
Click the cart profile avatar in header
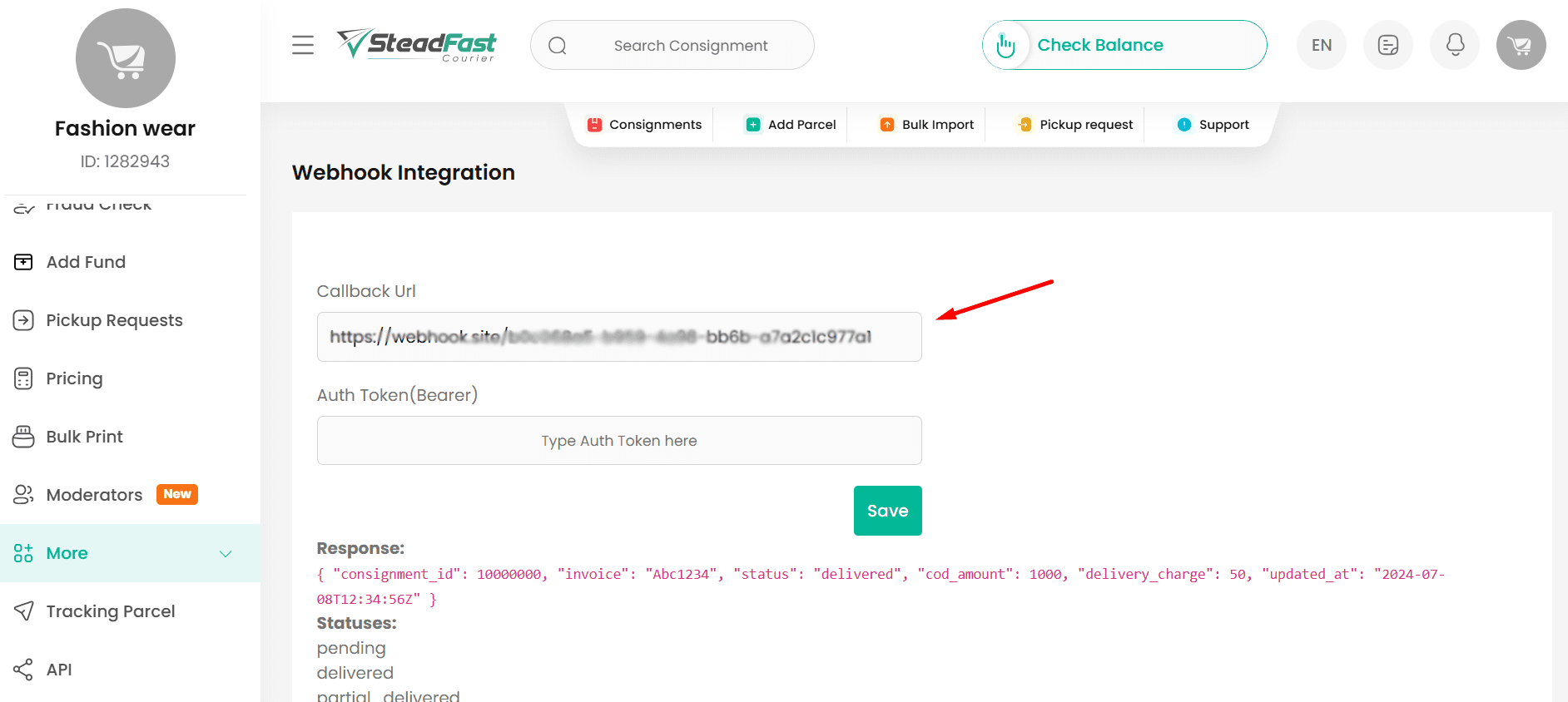point(1521,45)
